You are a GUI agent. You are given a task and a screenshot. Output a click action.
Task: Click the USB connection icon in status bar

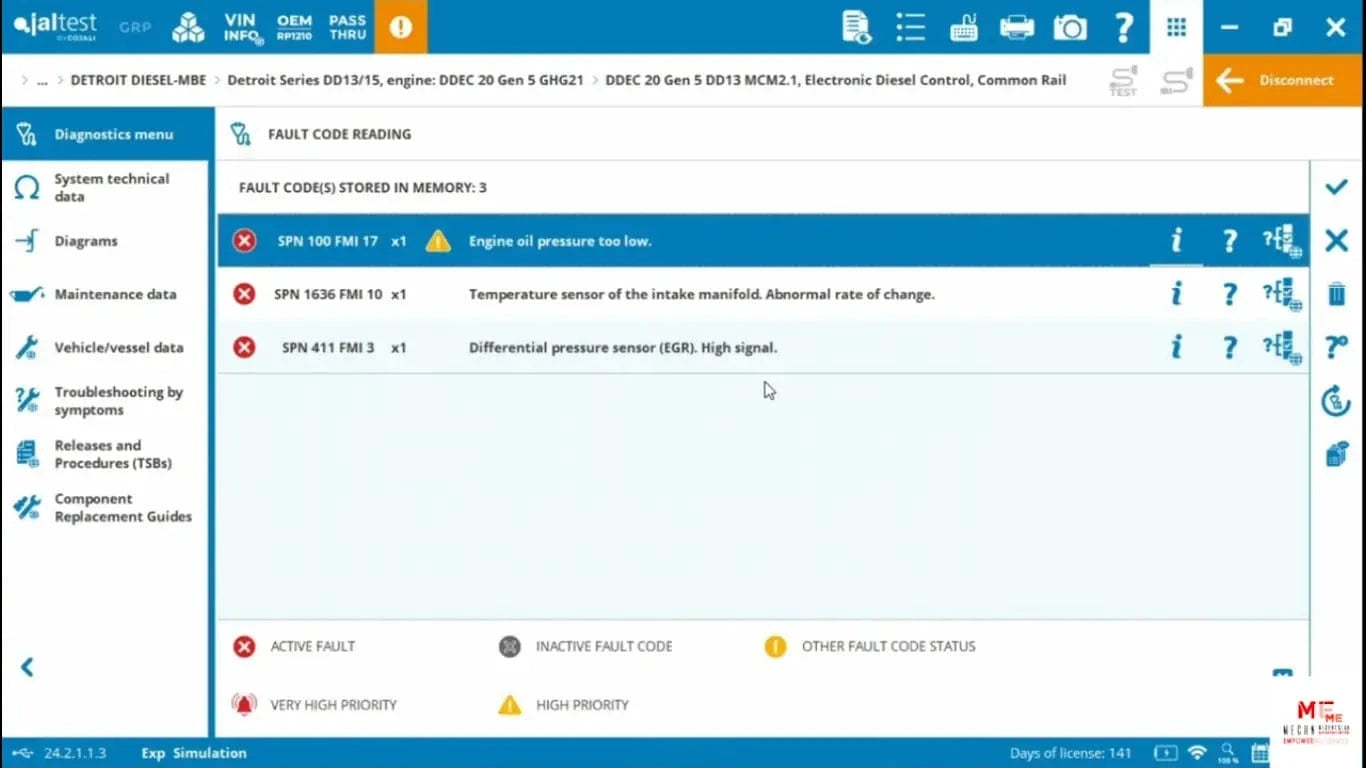pyautogui.click(x=23, y=753)
